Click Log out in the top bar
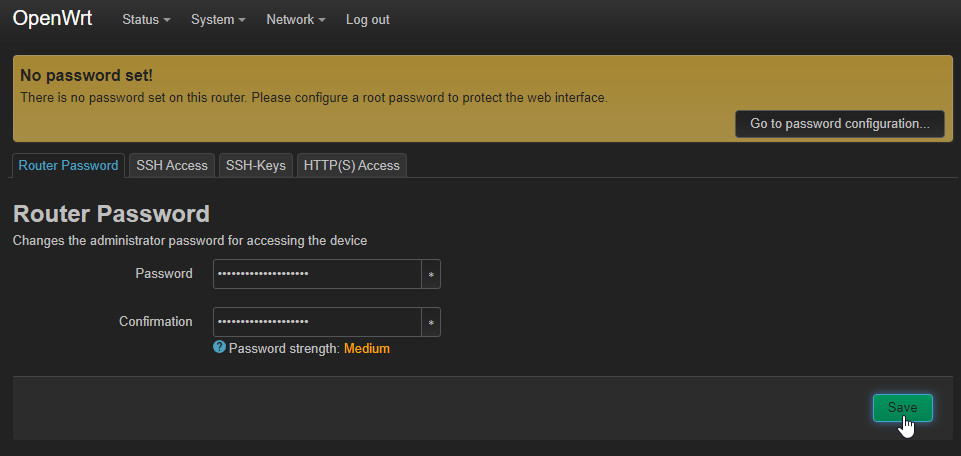 point(368,20)
